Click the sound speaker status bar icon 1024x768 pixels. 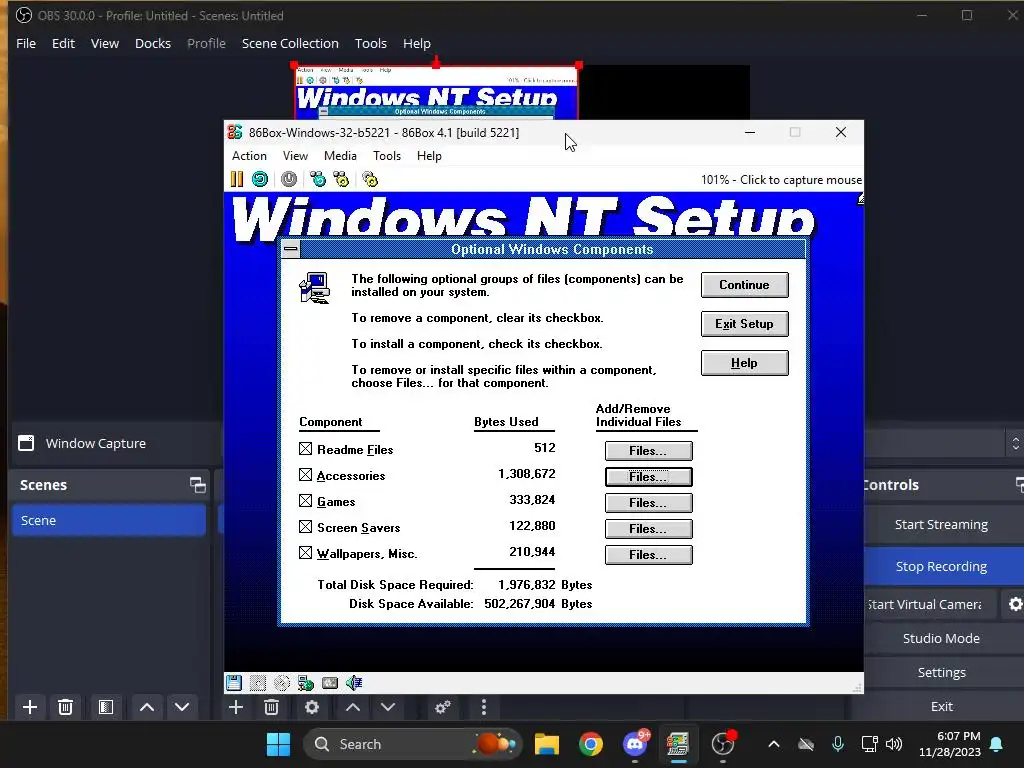click(354, 683)
